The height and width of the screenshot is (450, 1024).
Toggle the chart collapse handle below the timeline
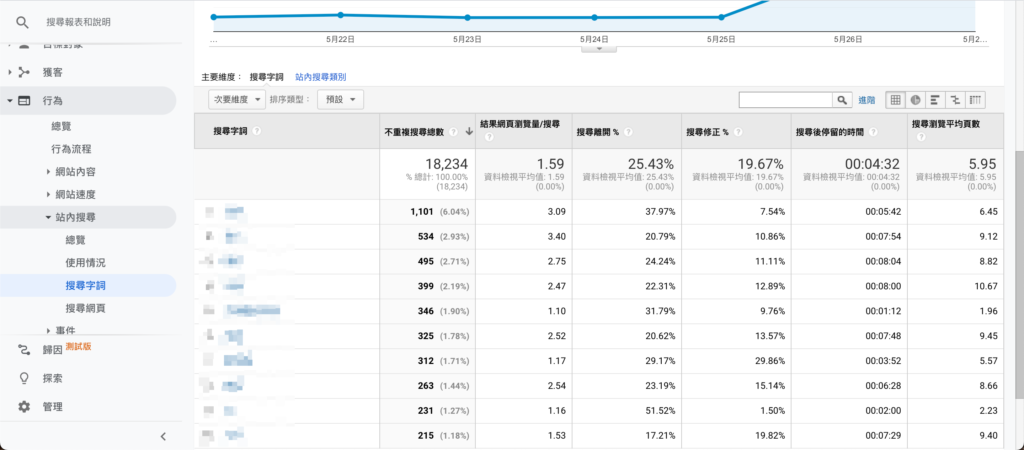[x=600, y=48]
